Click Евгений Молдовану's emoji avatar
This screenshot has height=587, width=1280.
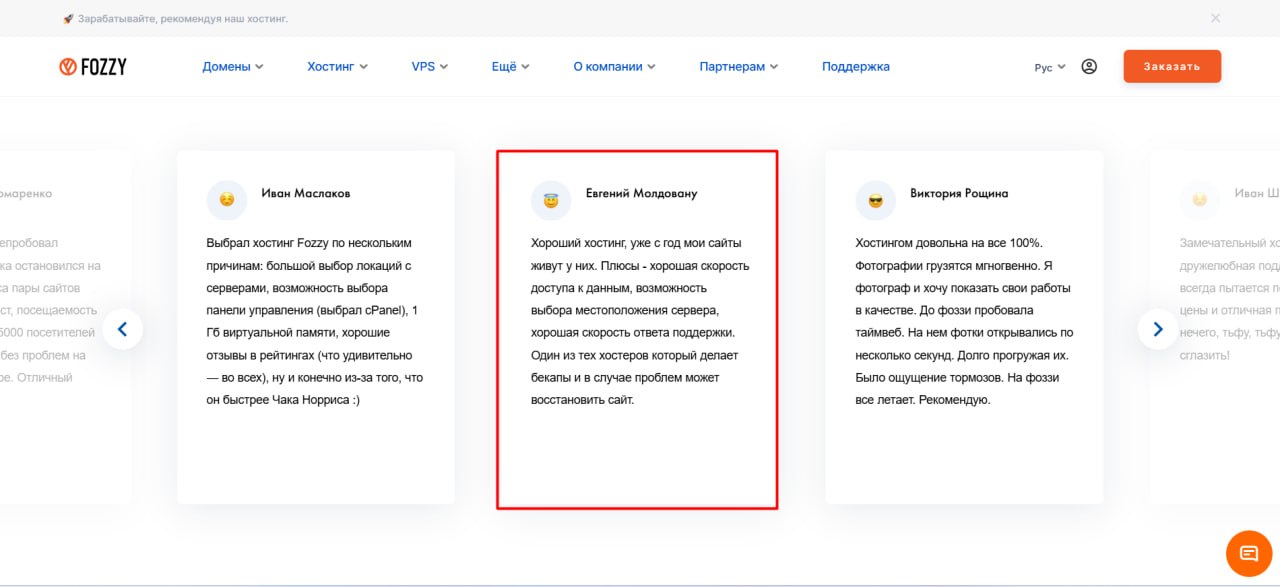(x=551, y=200)
